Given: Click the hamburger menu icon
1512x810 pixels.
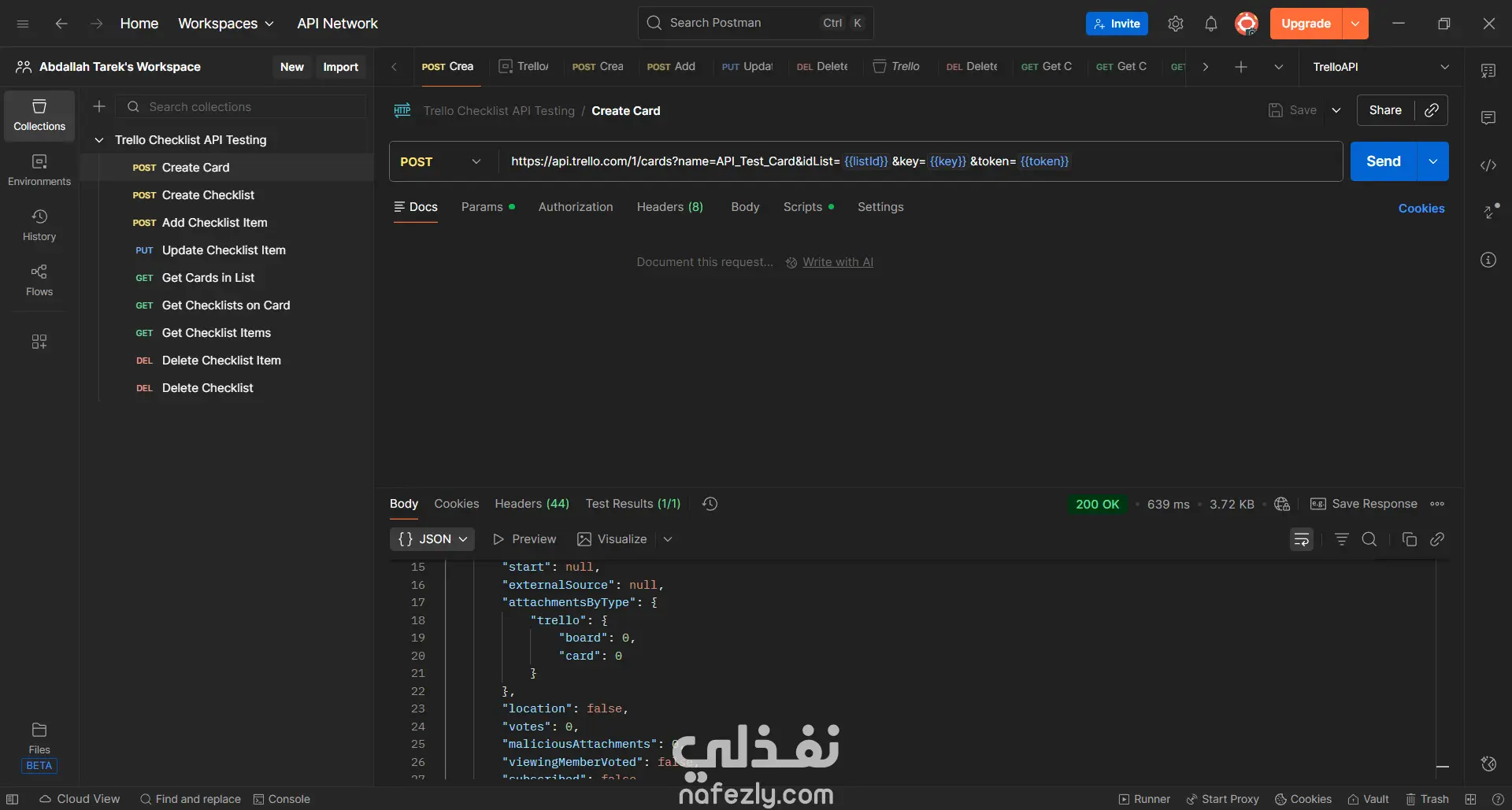Looking at the screenshot, I should pos(23,24).
